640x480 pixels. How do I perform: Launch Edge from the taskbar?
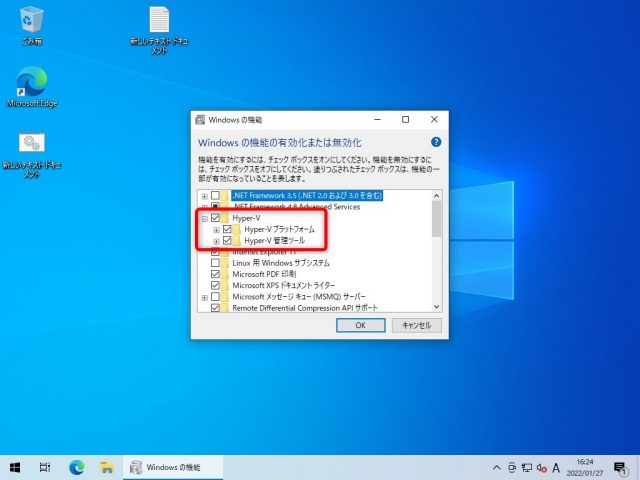pos(77,467)
